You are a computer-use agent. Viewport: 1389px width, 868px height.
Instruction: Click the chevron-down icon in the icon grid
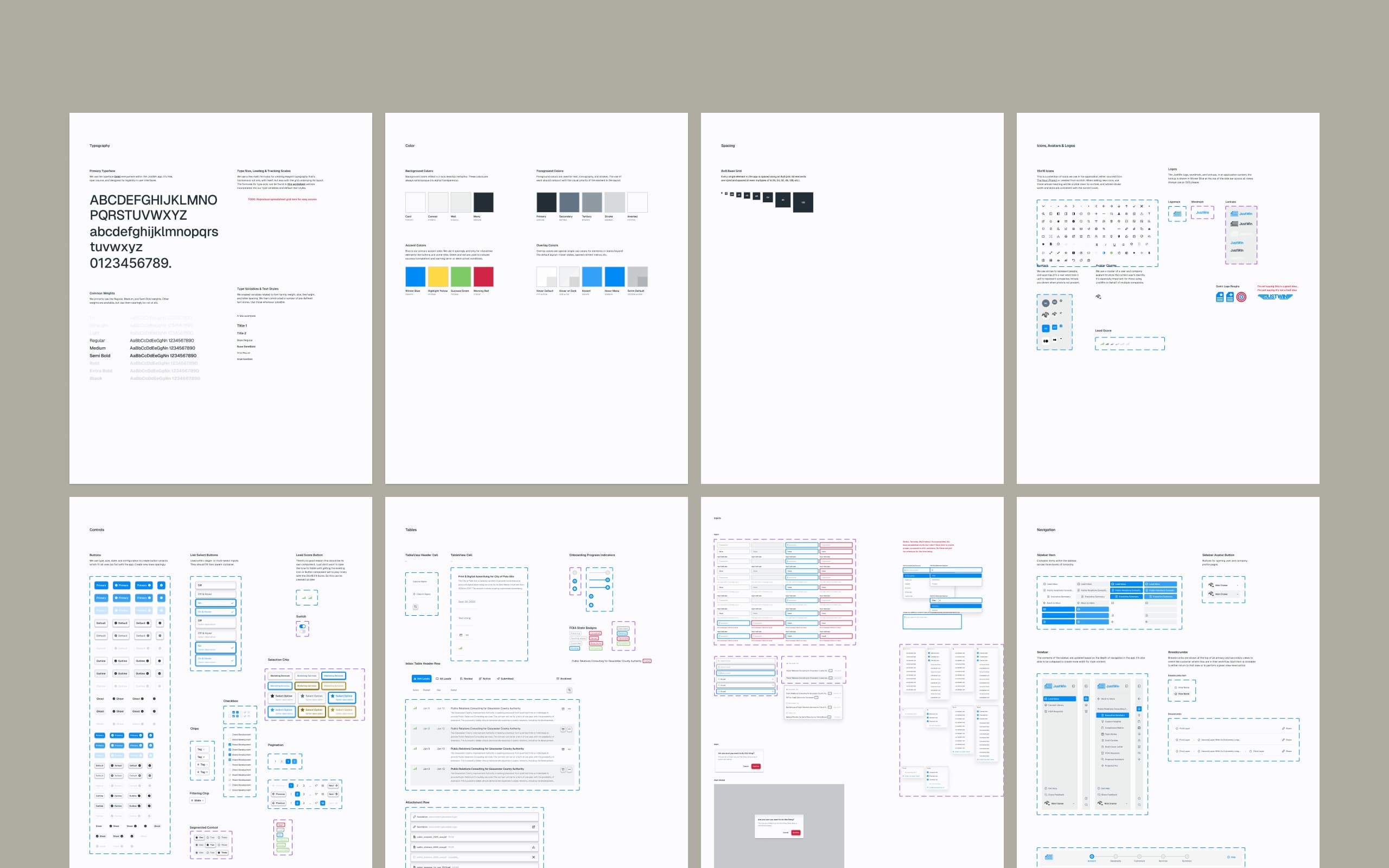pos(1043,207)
